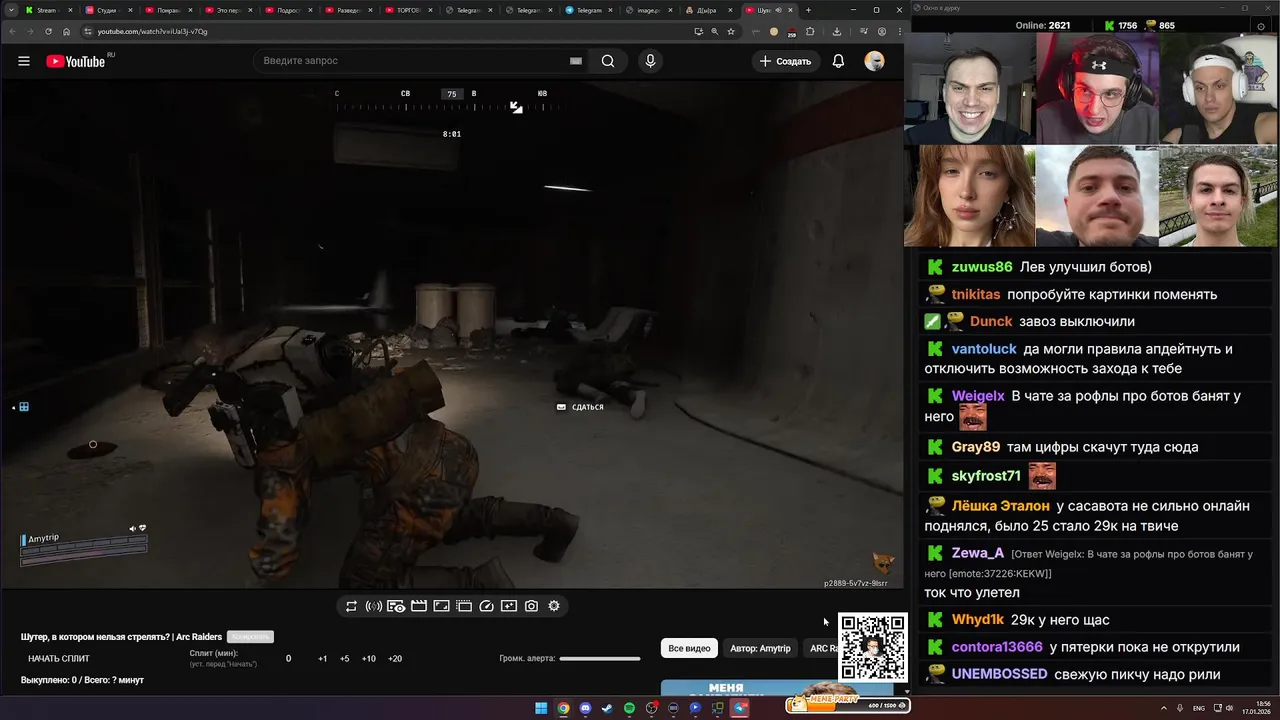Bookmark this page with the star icon
The height and width of the screenshot is (720, 1280).
731,31
